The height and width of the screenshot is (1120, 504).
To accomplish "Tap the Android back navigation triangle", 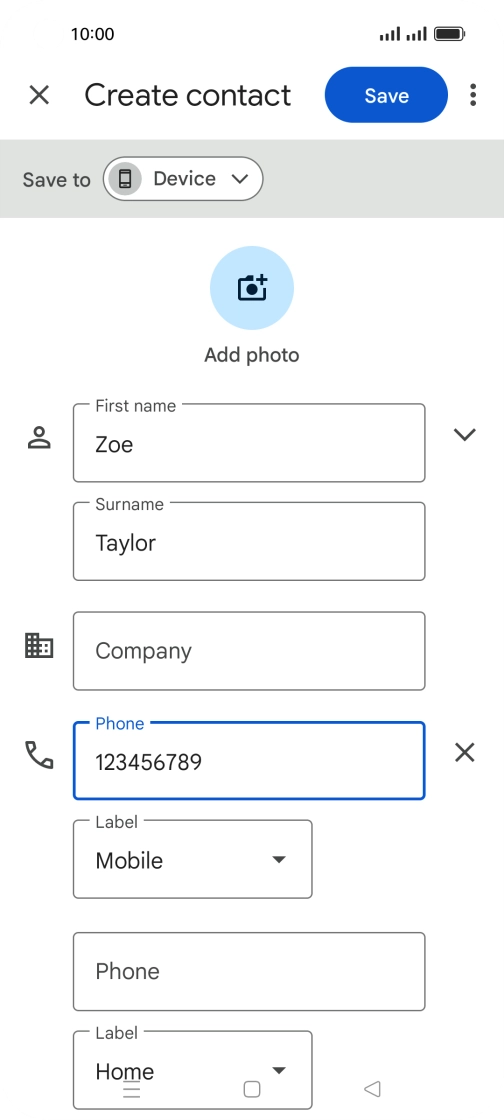I will click(372, 1089).
